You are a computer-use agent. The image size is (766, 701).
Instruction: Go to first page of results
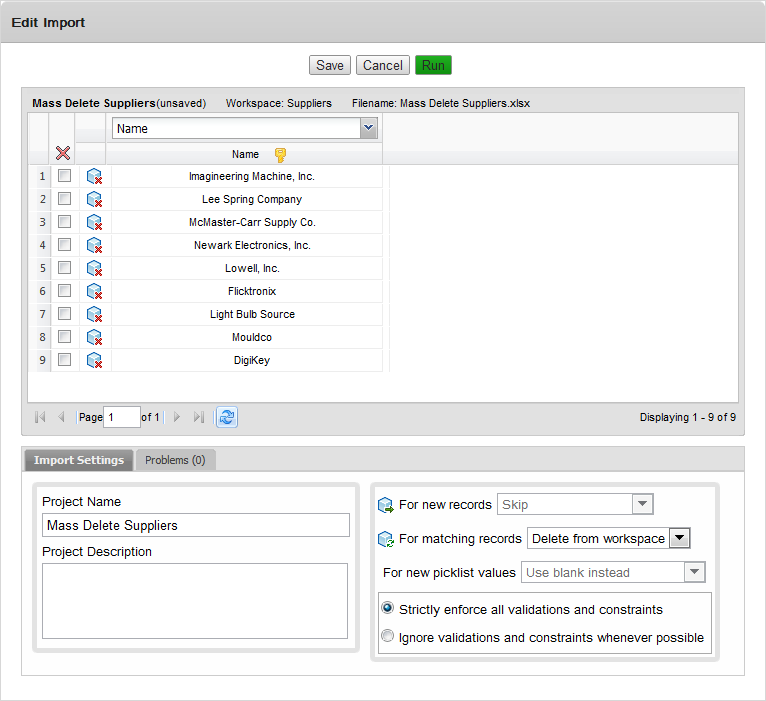pos(40,417)
